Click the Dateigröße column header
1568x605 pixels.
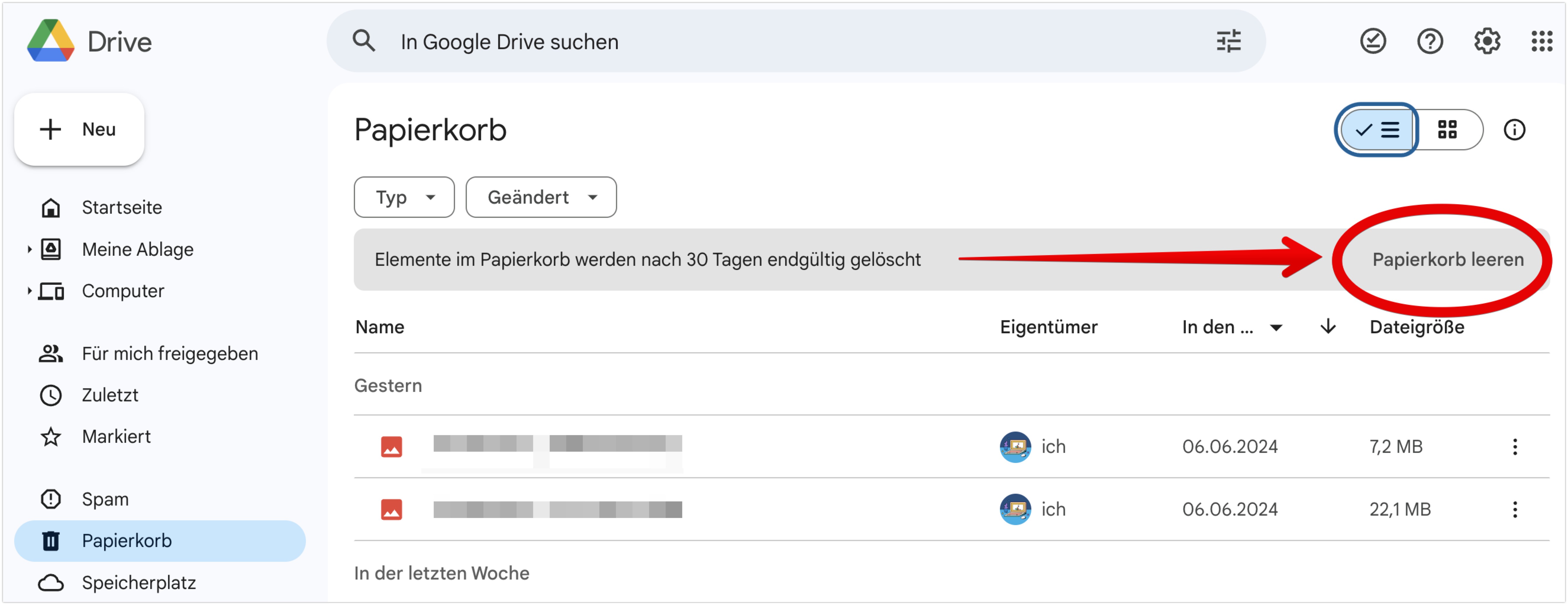1417,327
